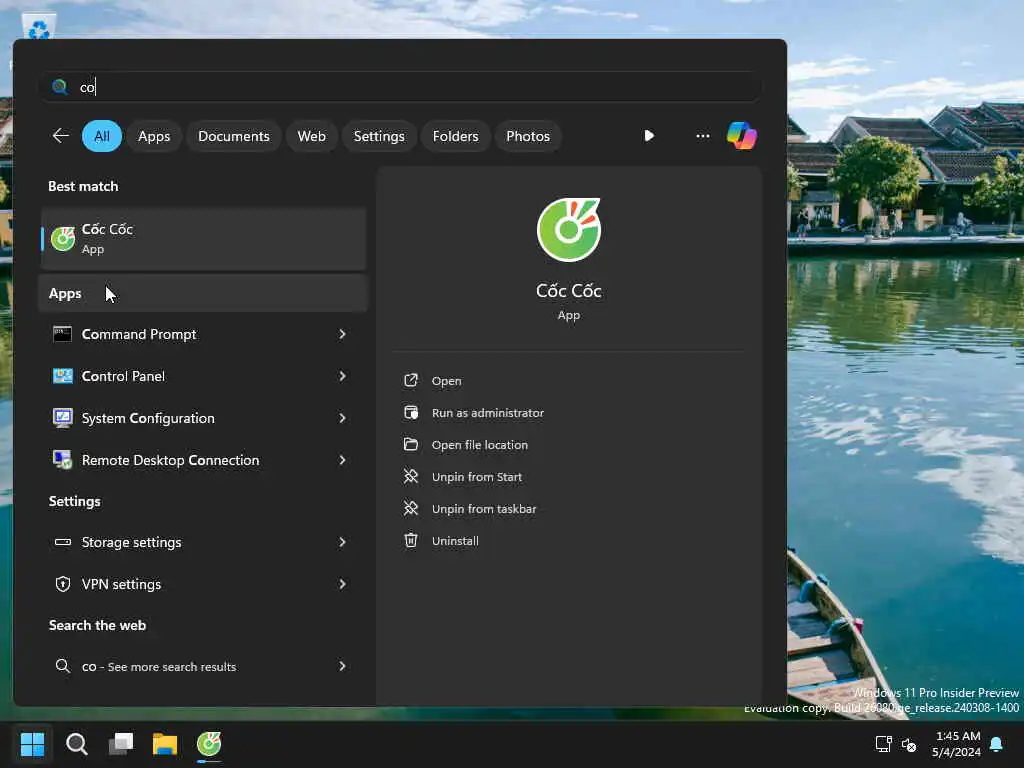Click the search magnifier icon in search box
Screen dimensions: 1024x768
(59, 87)
